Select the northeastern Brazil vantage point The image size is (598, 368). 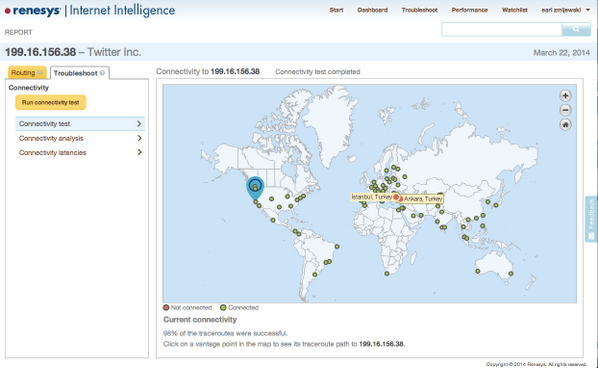click(x=337, y=246)
